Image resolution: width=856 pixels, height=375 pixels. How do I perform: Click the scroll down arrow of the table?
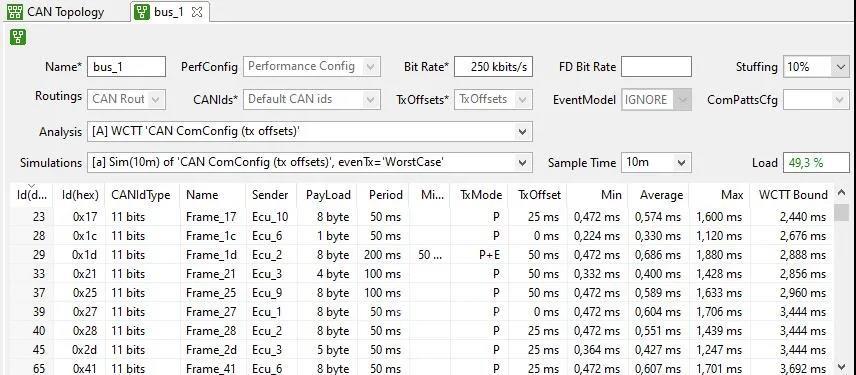(841, 367)
